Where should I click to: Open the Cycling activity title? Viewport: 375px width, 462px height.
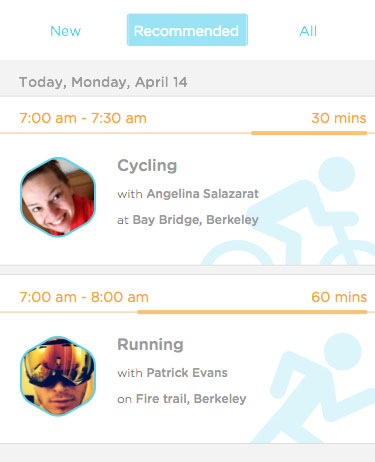(147, 166)
